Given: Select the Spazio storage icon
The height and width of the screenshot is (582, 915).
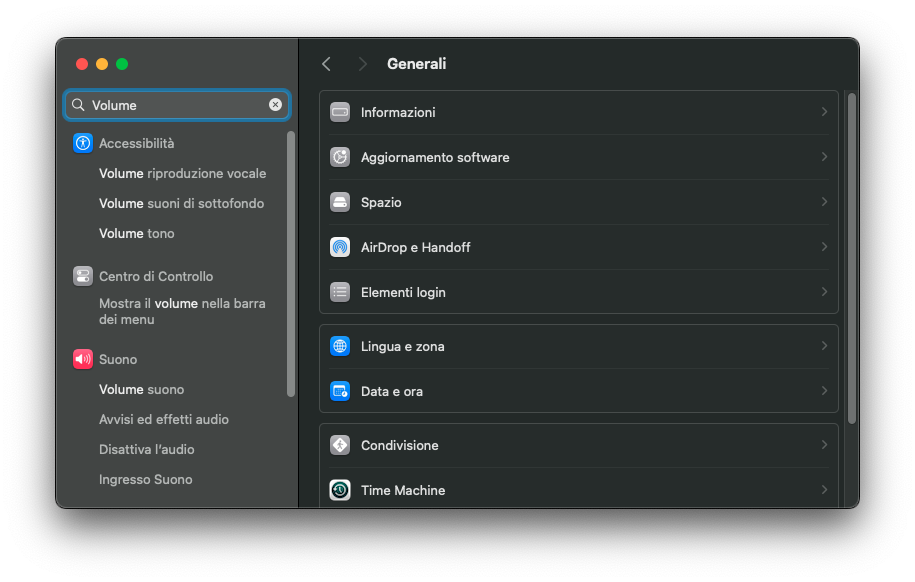Looking at the screenshot, I should coord(340,202).
